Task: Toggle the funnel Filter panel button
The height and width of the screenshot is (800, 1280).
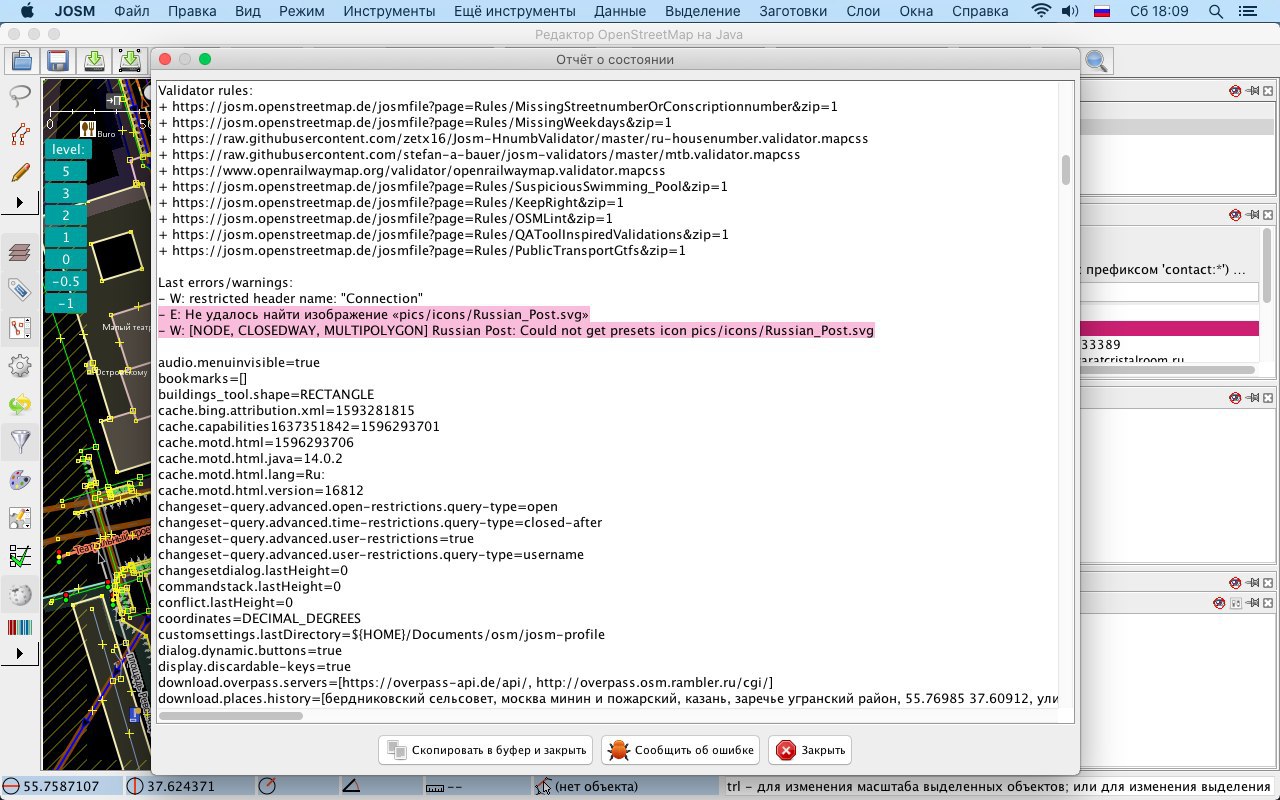Action: 20,441
